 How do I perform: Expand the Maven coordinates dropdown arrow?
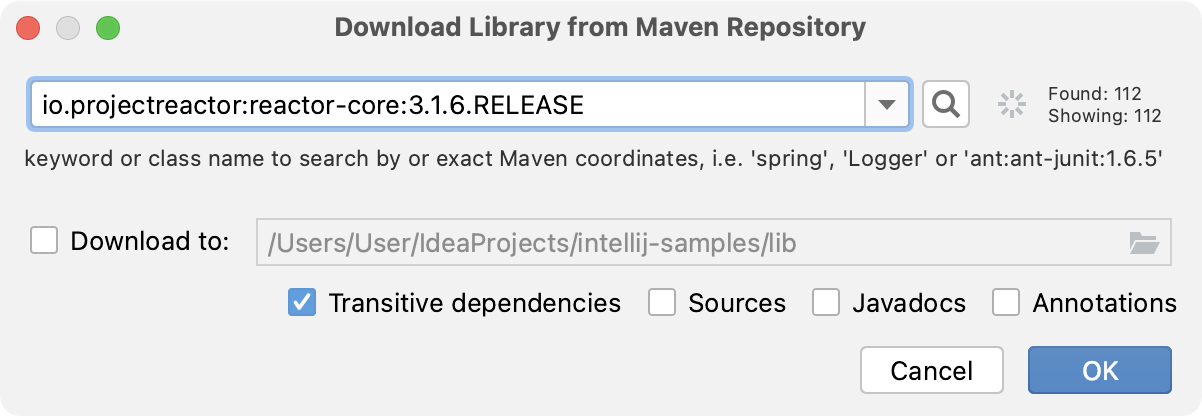pyautogui.click(x=887, y=104)
